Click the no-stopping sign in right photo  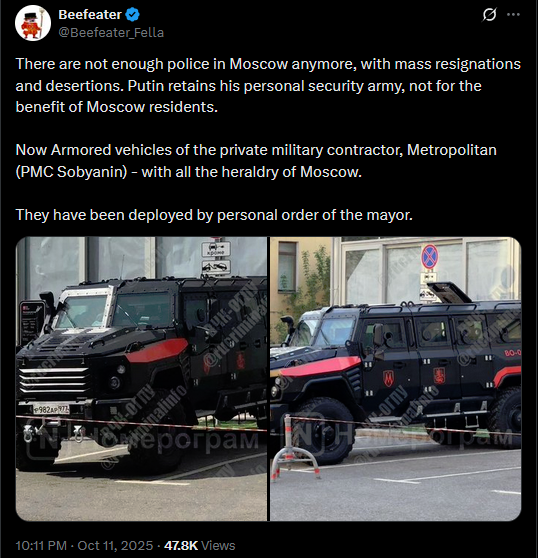pos(430,257)
